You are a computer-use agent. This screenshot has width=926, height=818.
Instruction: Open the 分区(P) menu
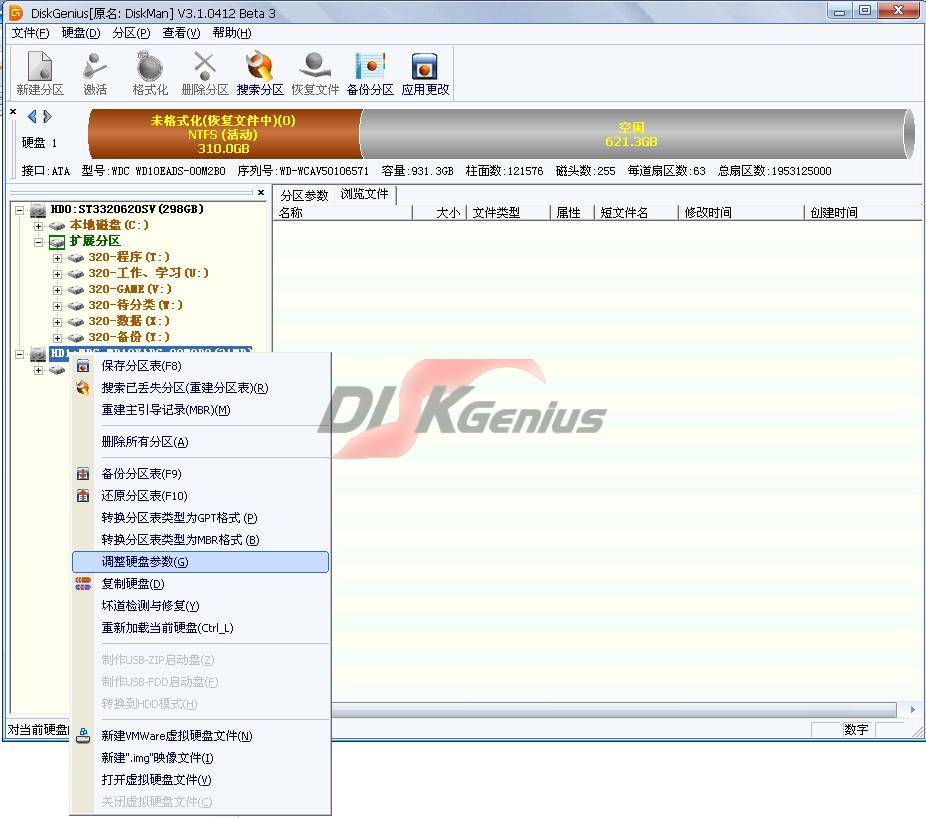(x=131, y=33)
